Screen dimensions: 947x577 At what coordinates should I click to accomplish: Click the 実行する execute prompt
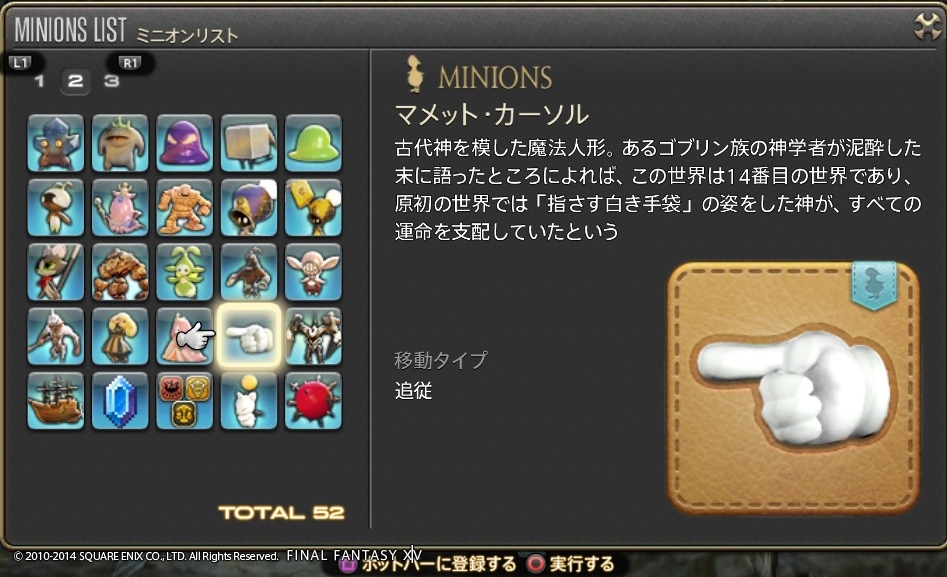pyautogui.click(x=571, y=564)
